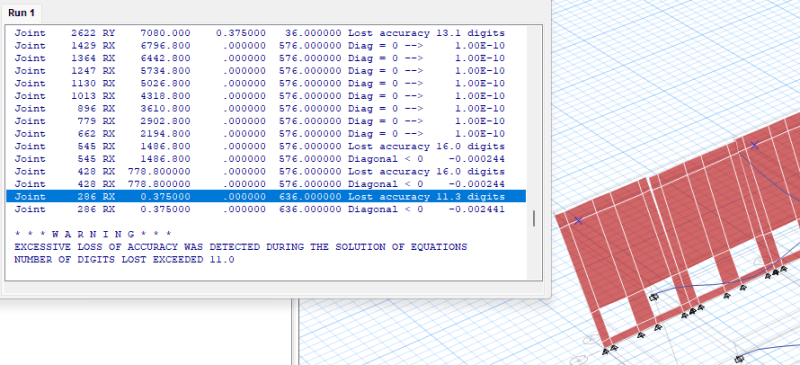Viewport: 800px width, 365px height.
Task: Select the highlighted Joint 286 Lost accuracy line
Action: click(x=266, y=197)
